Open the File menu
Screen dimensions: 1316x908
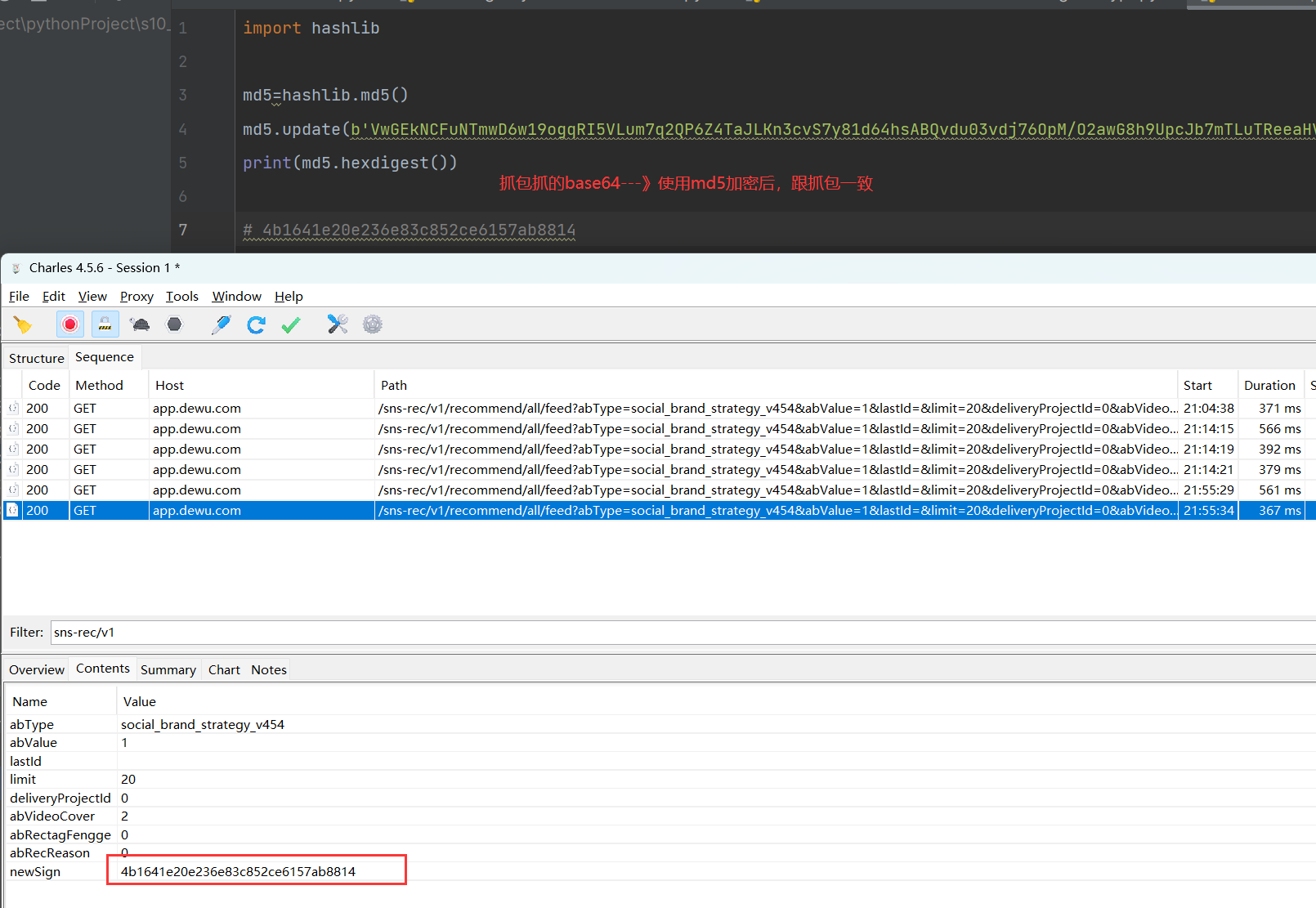(x=19, y=297)
